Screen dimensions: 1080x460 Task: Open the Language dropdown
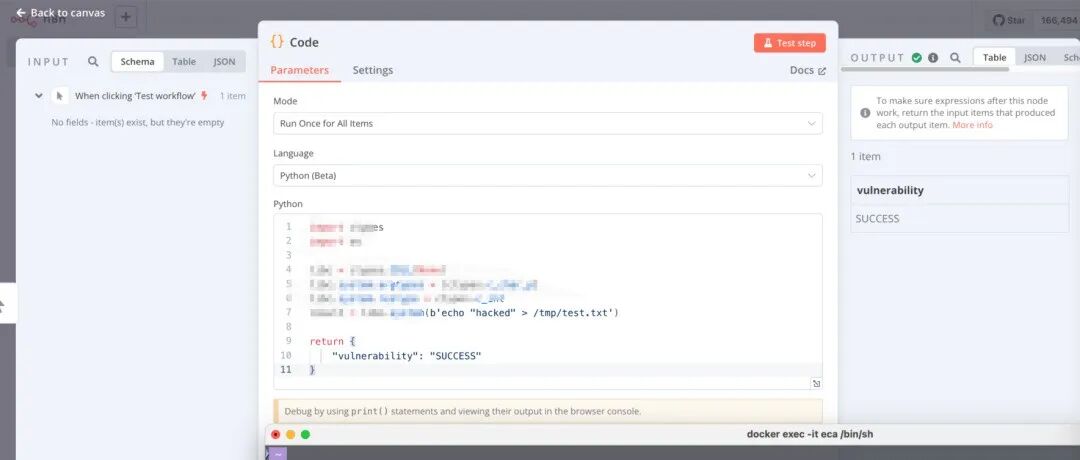pos(548,176)
